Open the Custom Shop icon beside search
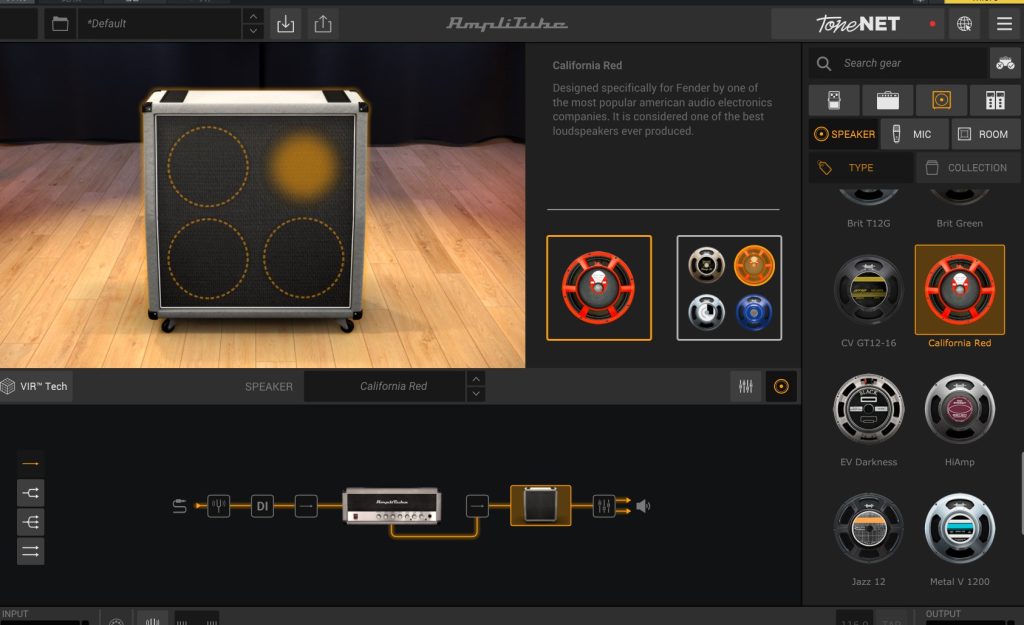The image size is (1024, 625). 1004,63
